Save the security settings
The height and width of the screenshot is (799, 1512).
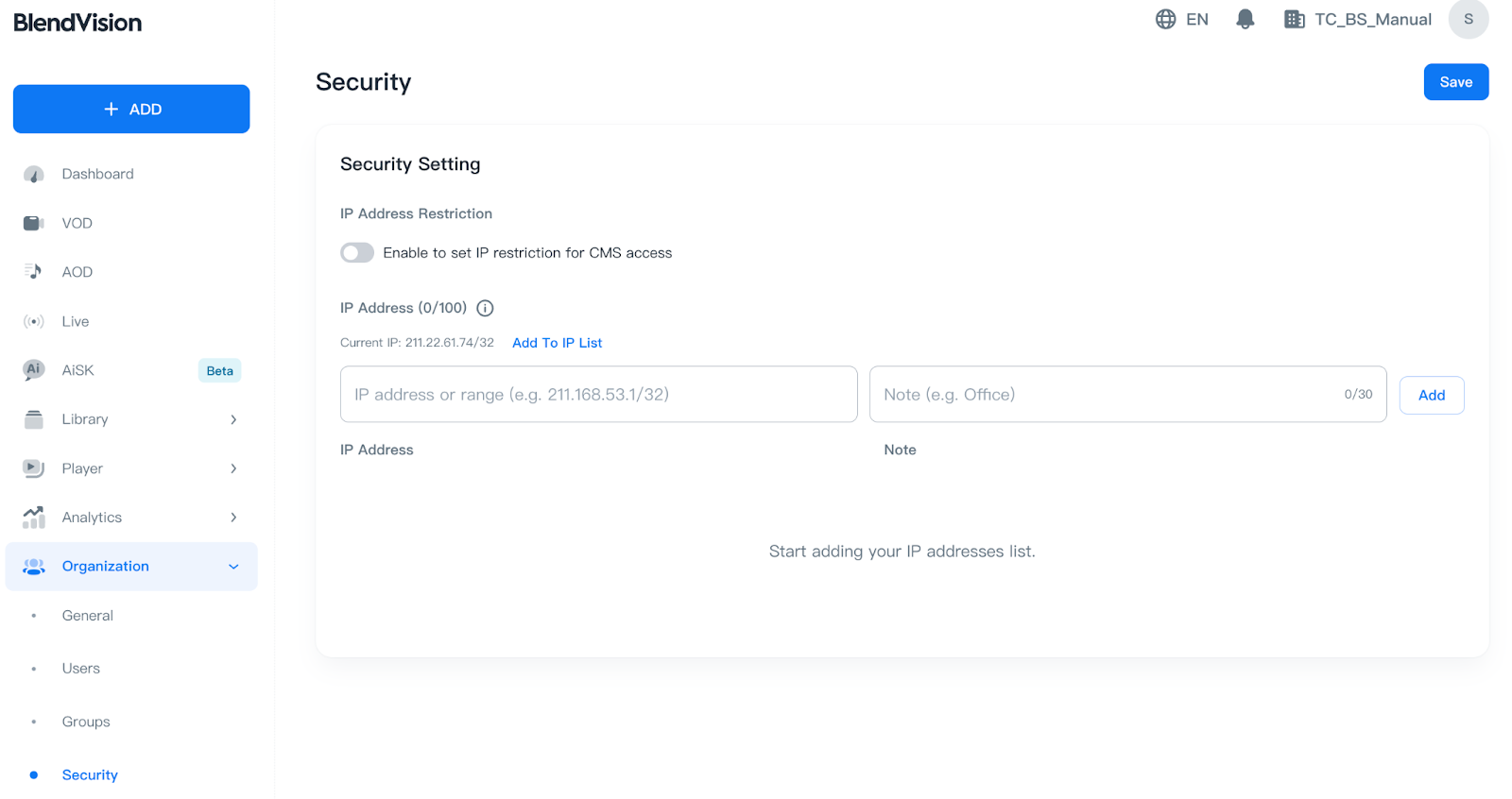click(x=1455, y=82)
